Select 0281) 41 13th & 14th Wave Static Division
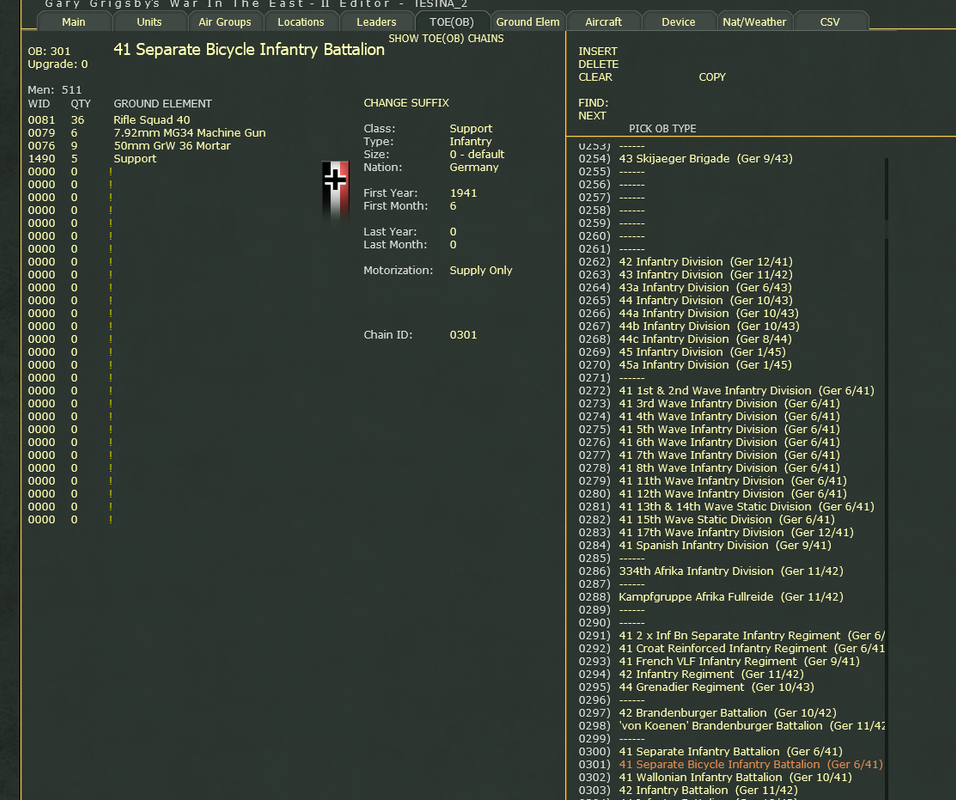This screenshot has width=956, height=800. pyautogui.click(x=726, y=506)
